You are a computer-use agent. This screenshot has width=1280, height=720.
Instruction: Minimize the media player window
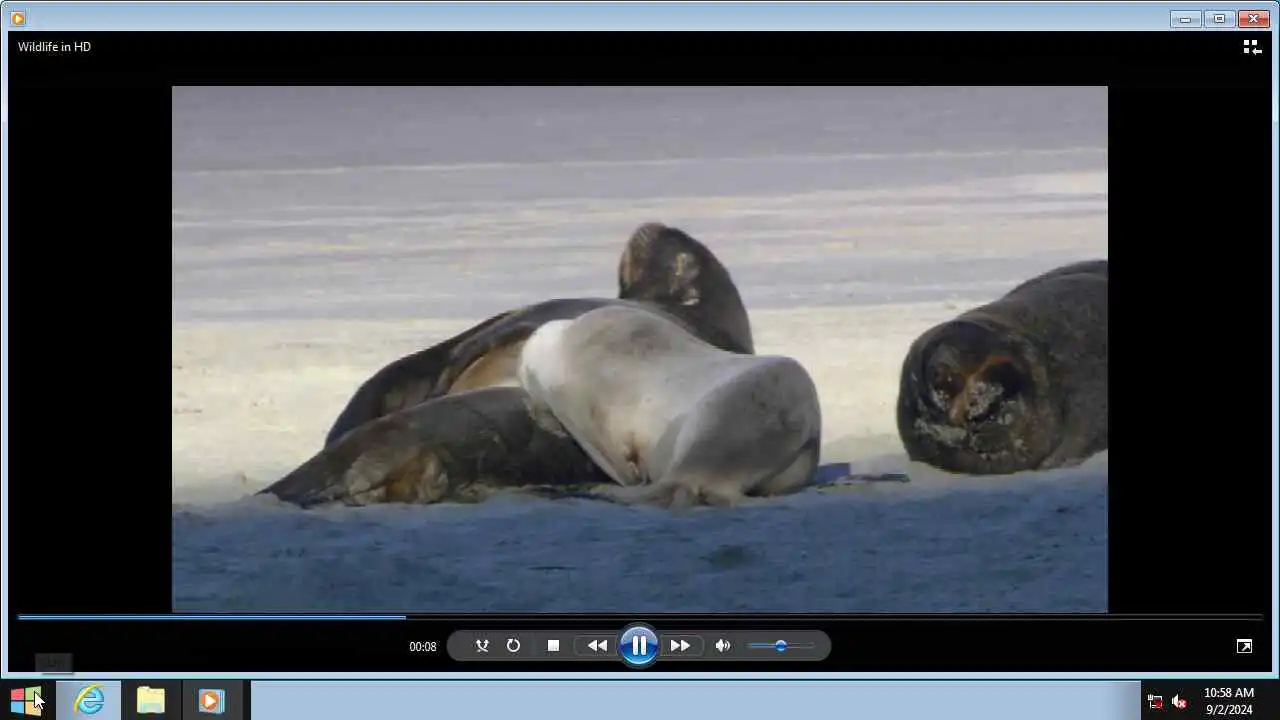point(1185,19)
